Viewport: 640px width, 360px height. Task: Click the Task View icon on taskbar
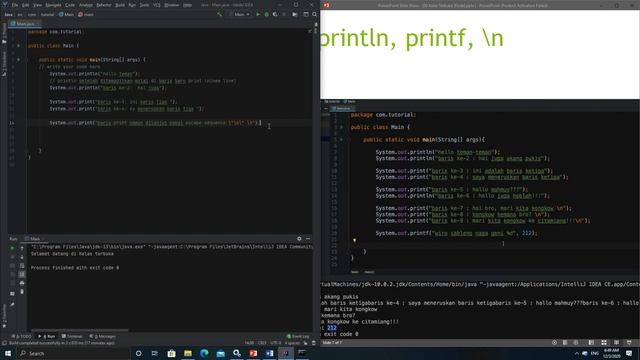[x=155, y=353]
